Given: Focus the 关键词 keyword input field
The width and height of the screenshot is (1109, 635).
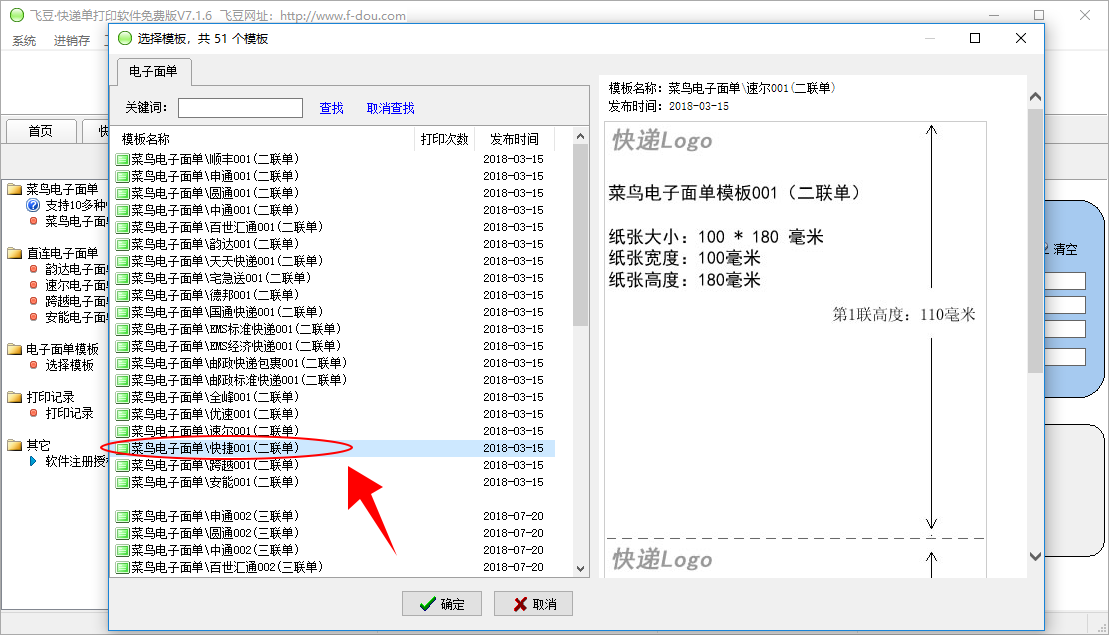Looking at the screenshot, I should pos(240,107).
